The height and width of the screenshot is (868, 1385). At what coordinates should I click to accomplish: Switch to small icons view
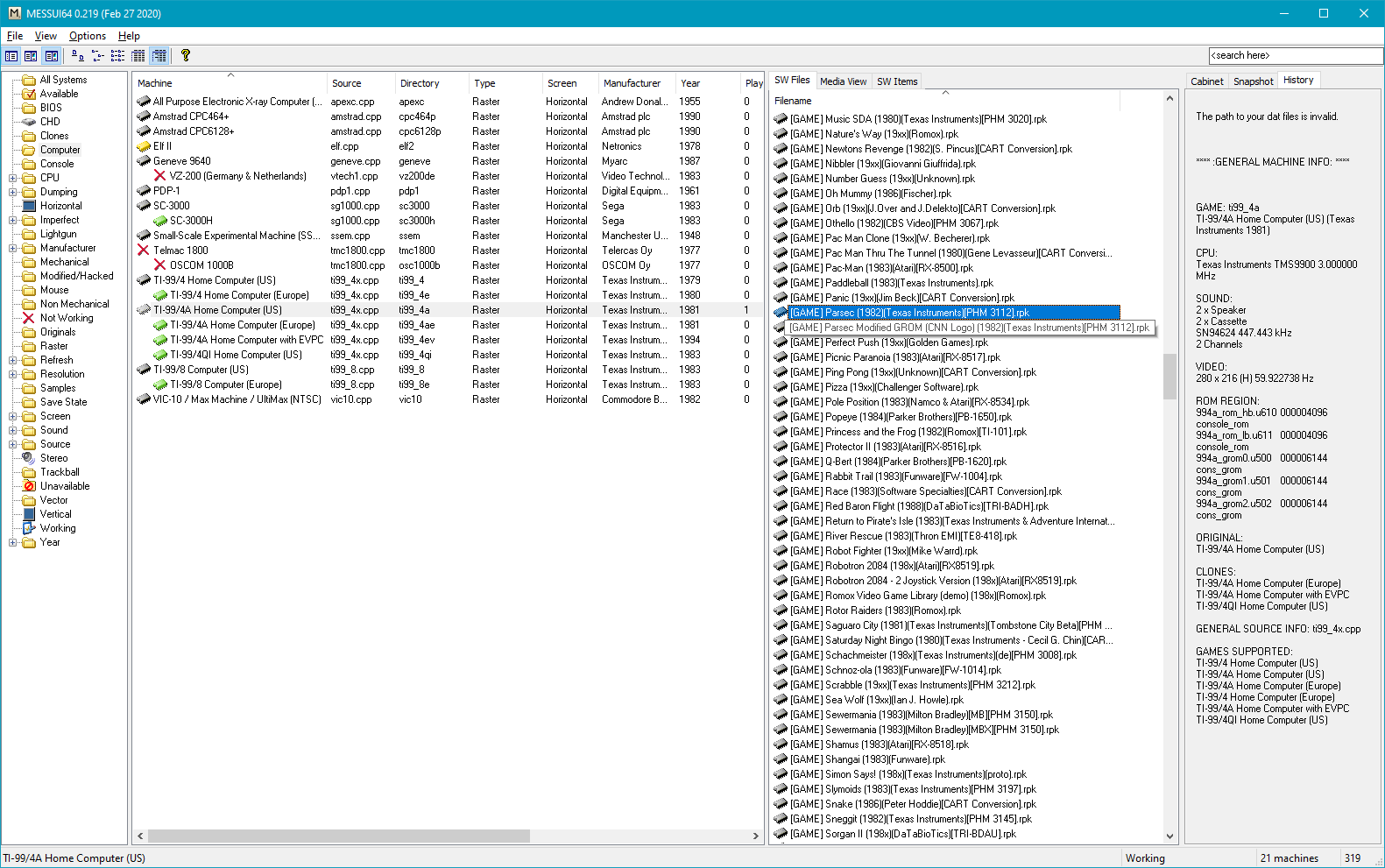click(97, 55)
